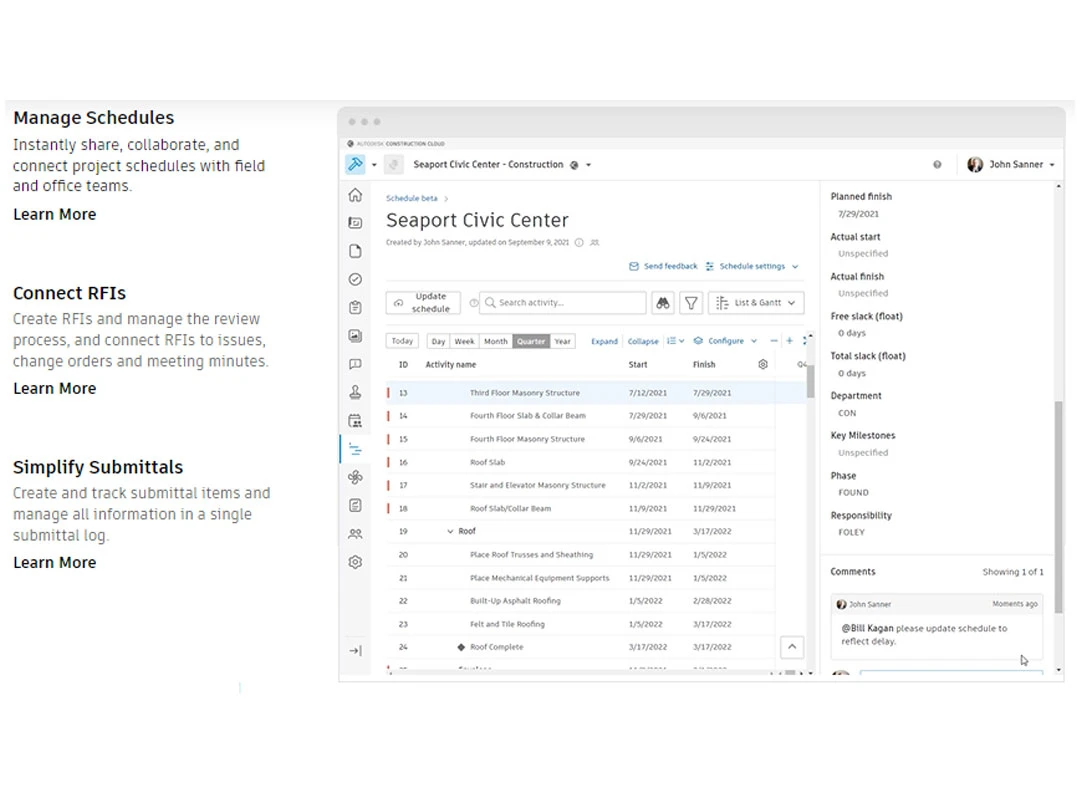Open the Forms clipboard icon in sidebar

click(x=355, y=307)
